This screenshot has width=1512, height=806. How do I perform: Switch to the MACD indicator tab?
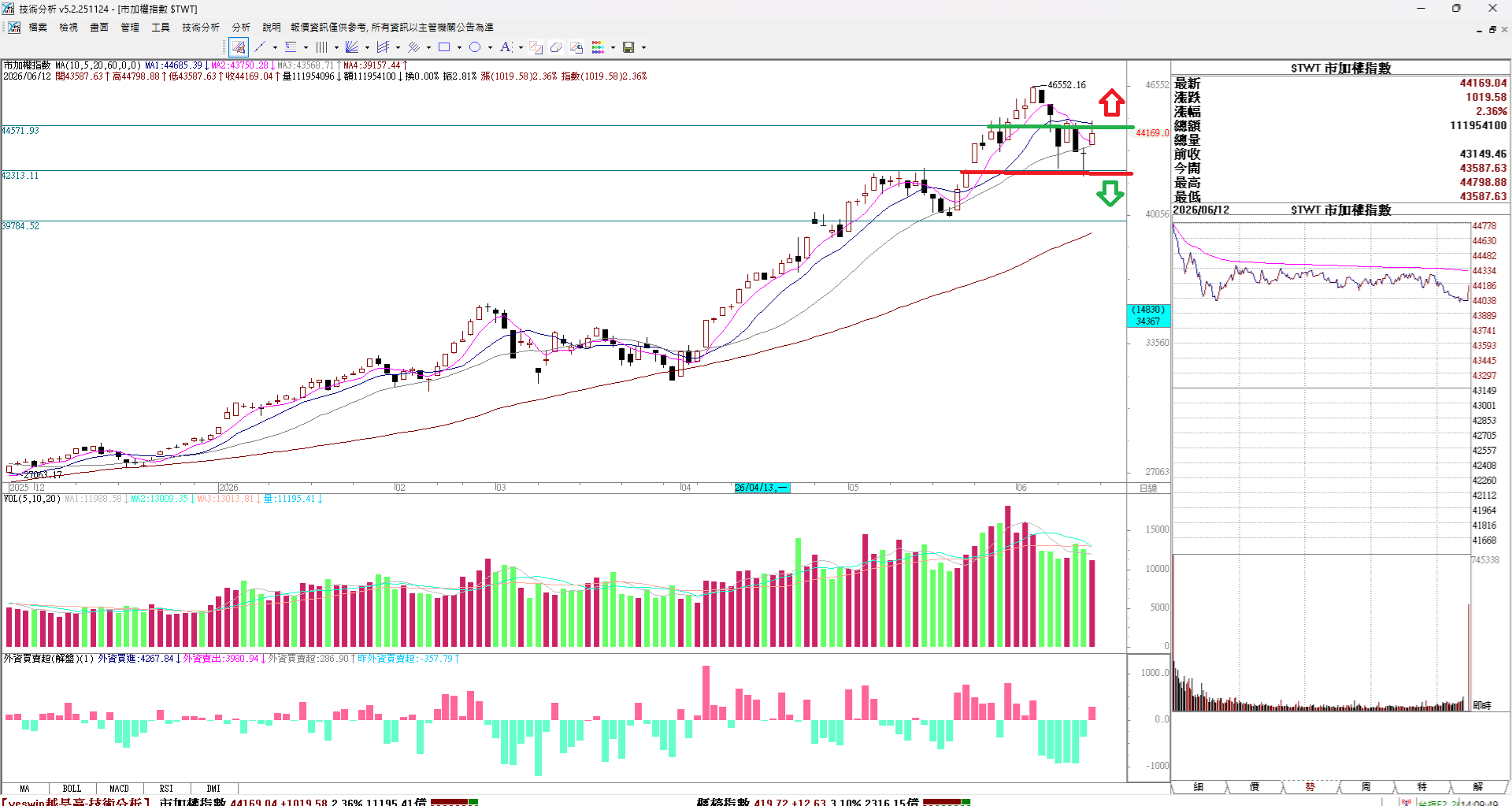119,789
